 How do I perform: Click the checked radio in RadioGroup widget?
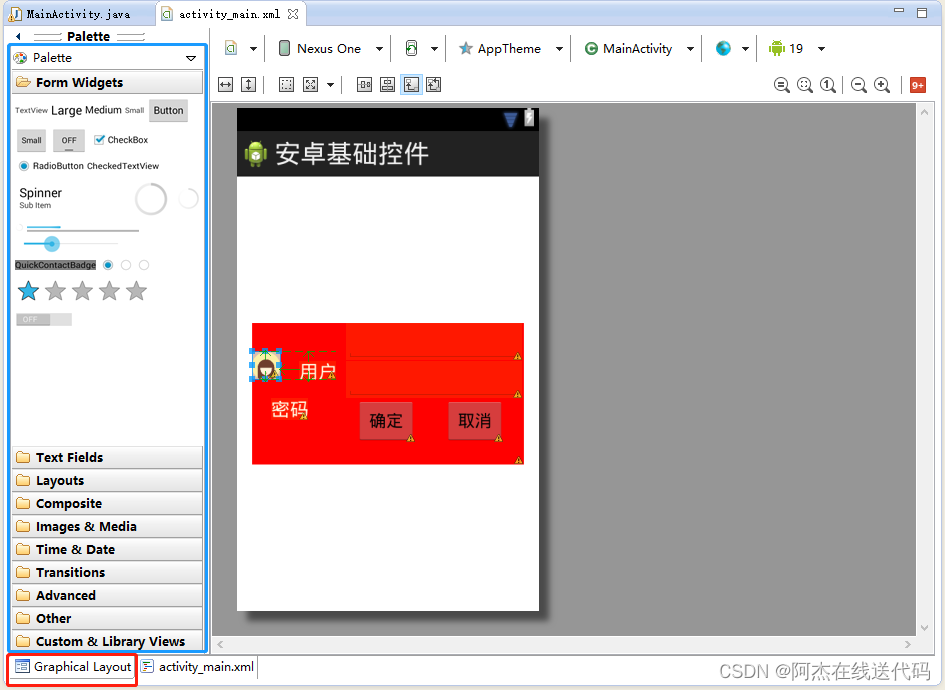108,265
